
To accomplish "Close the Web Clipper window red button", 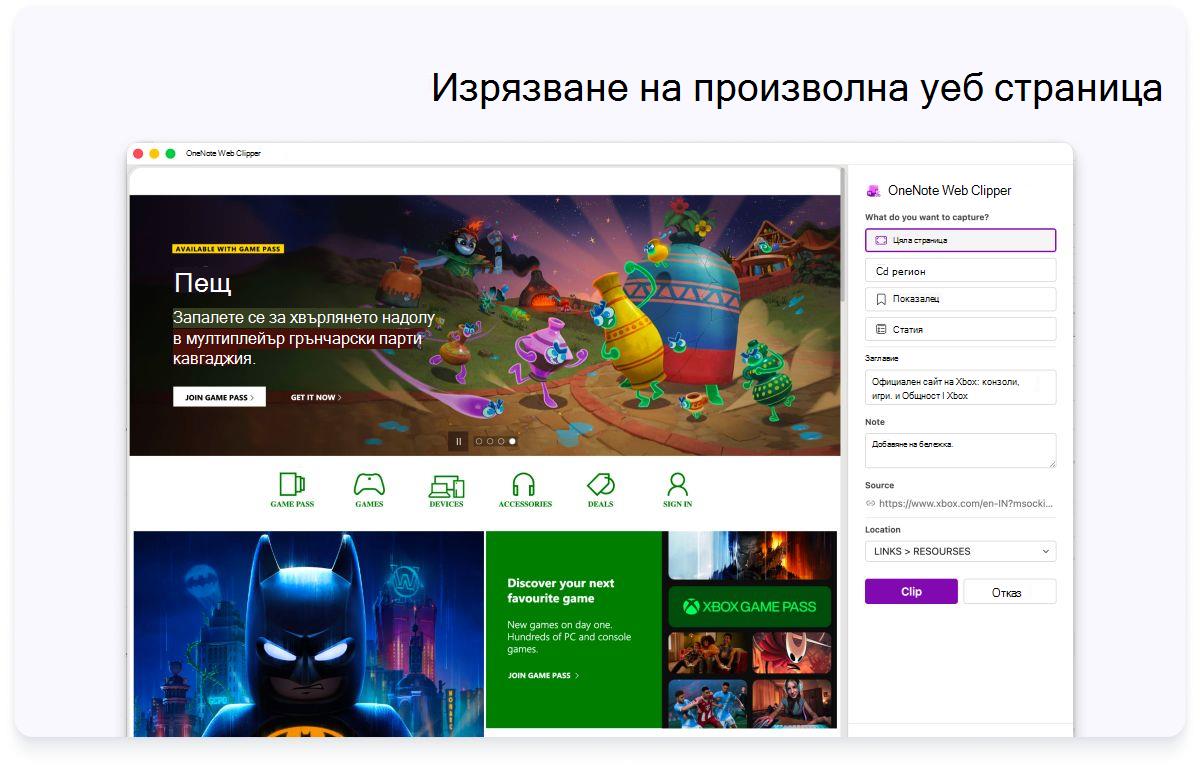I will tap(138, 154).
